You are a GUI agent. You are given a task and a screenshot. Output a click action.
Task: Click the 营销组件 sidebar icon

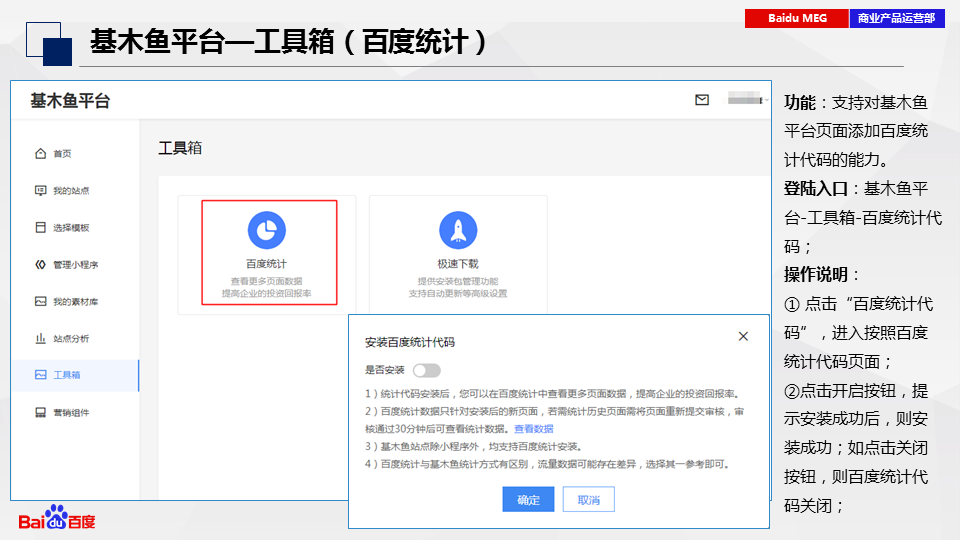[40, 413]
